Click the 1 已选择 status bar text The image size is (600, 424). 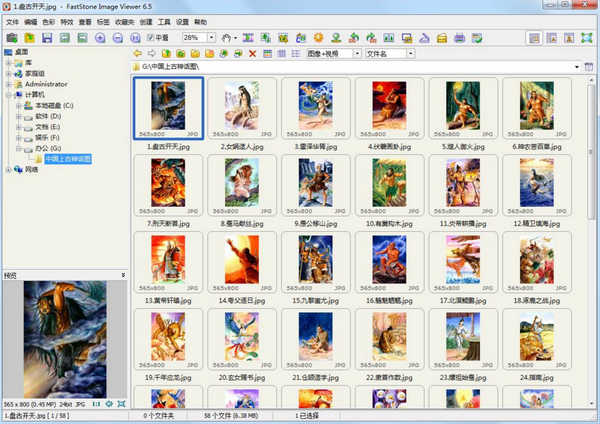[x=306, y=416]
